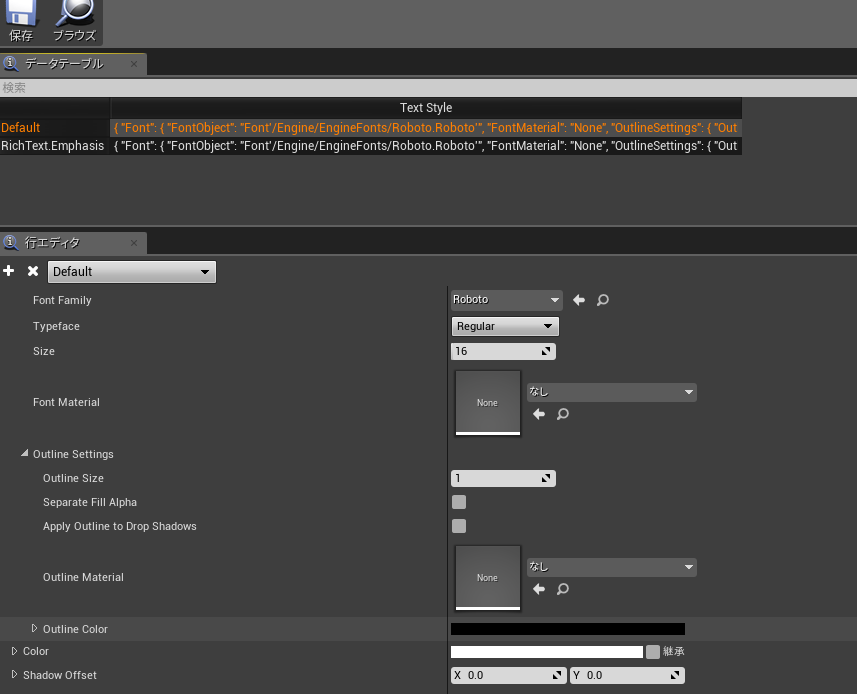Open the なし dropdown for Font Material
The width and height of the screenshot is (857, 694).
click(611, 392)
